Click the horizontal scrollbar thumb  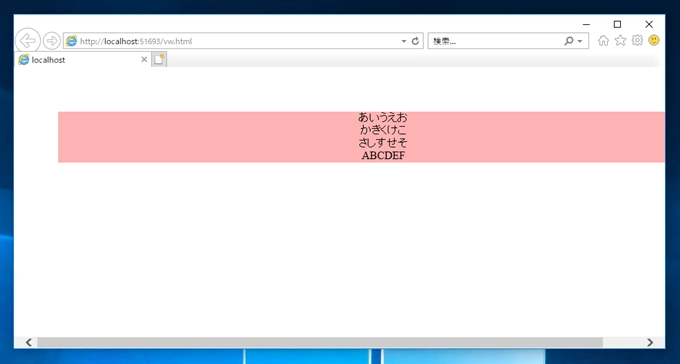pyautogui.click(x=320, y=342)
